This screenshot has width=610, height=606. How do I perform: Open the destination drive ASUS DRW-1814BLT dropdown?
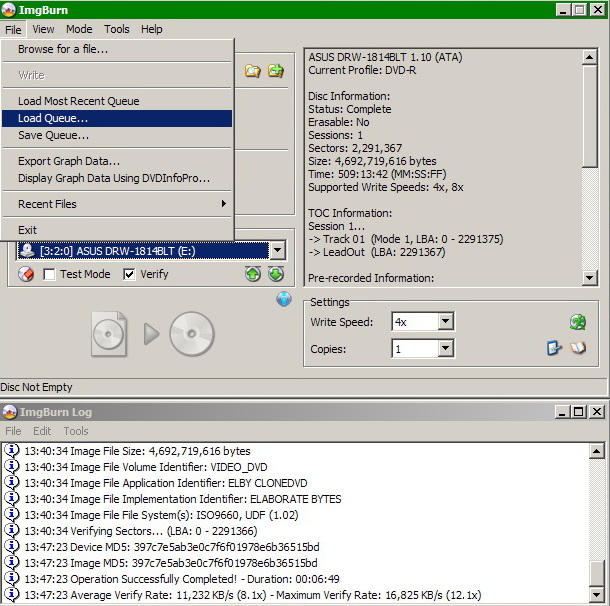tap(277, 251)
